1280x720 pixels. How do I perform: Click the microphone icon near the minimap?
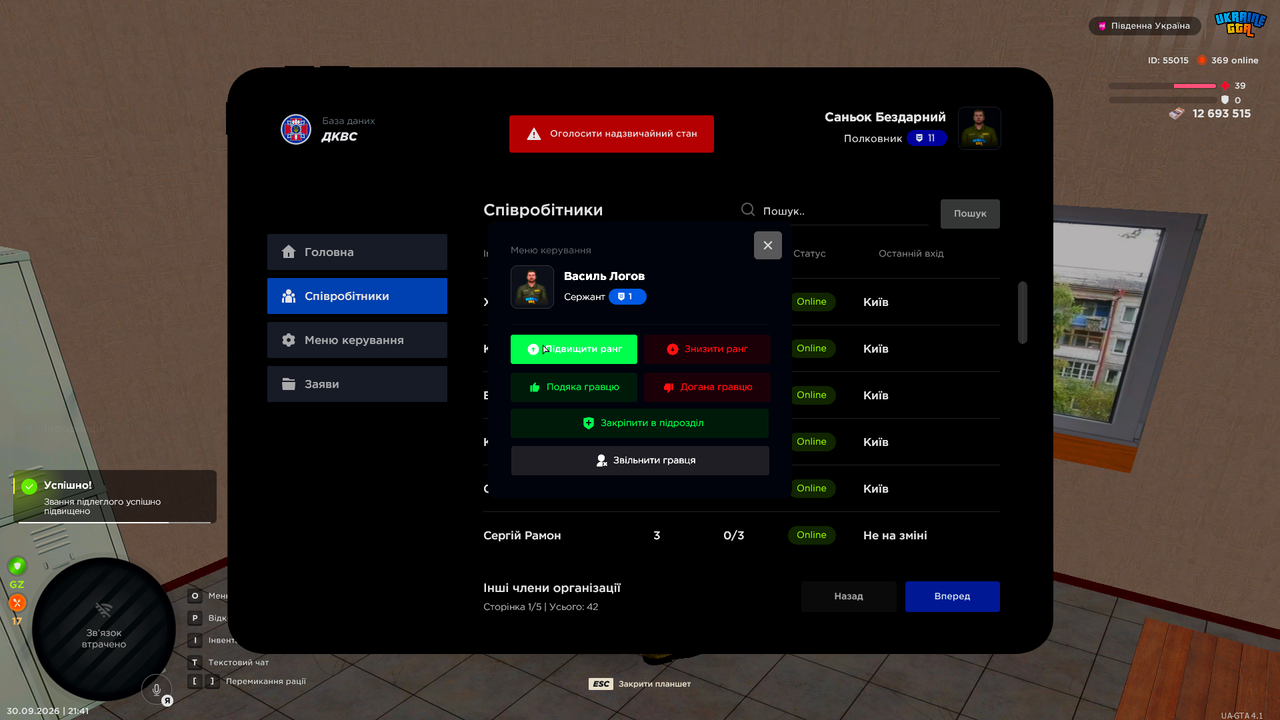click(x=156, y=689)
